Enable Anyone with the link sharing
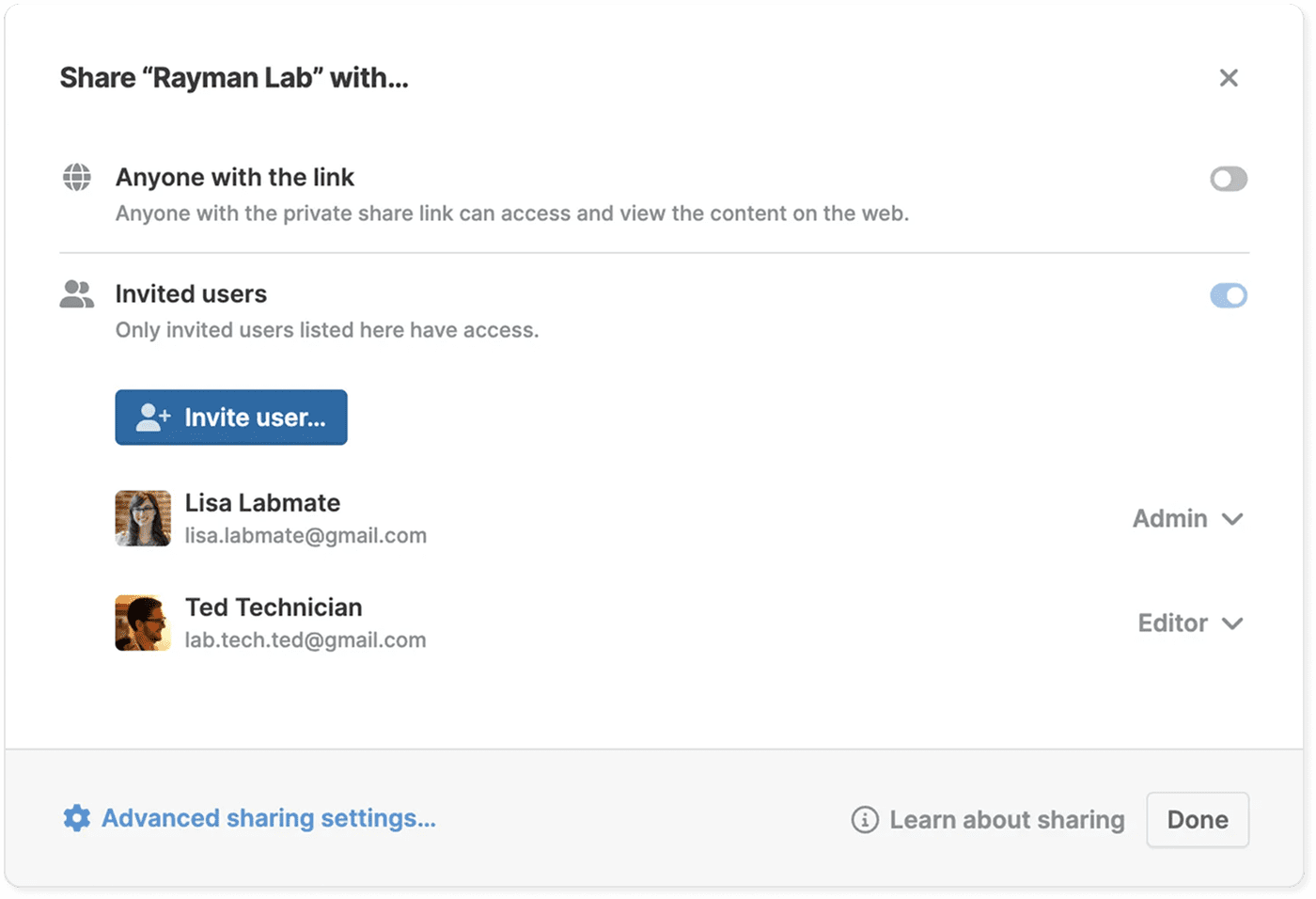 1228,179
